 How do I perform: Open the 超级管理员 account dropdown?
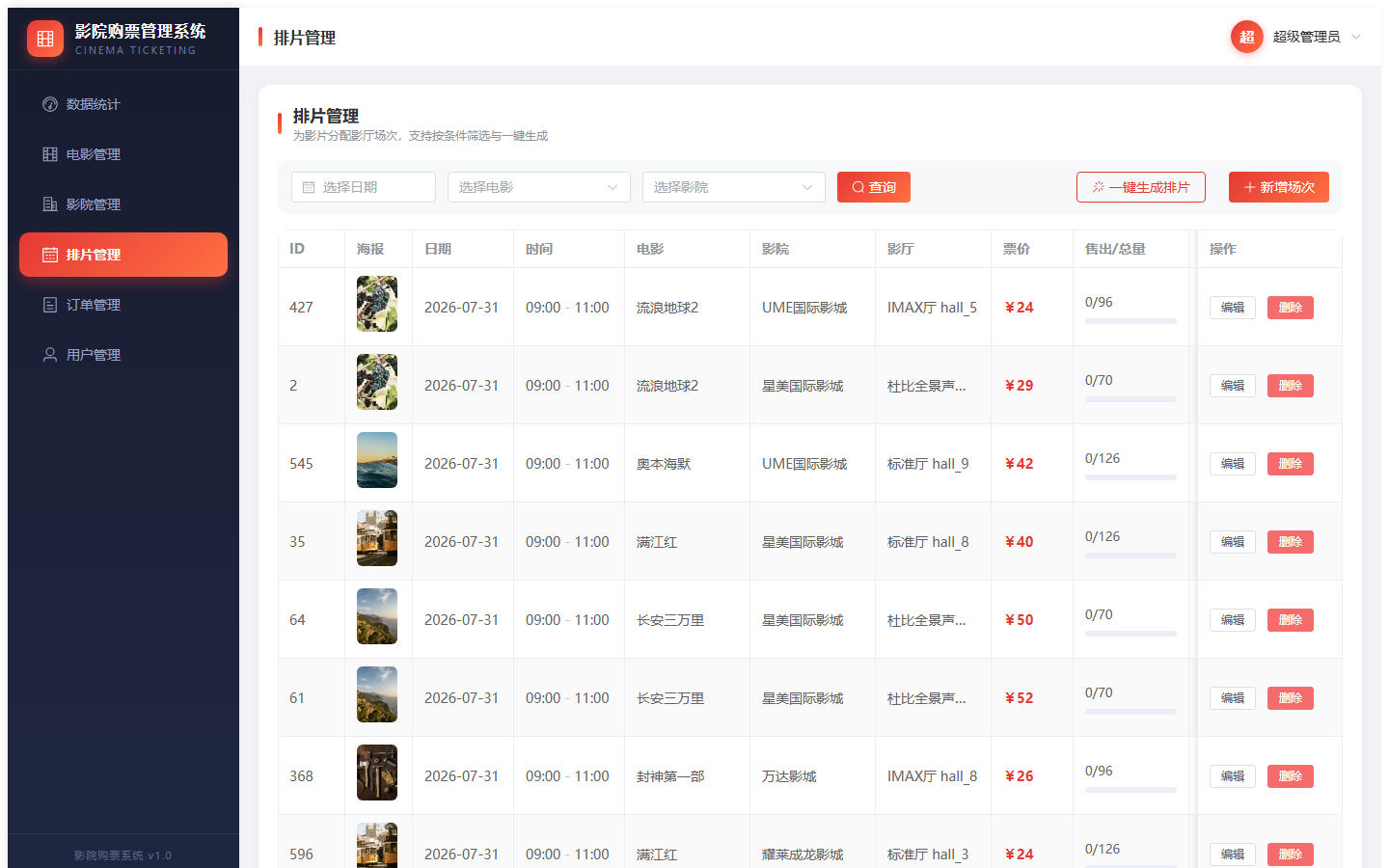click(x=1297, y=37)
